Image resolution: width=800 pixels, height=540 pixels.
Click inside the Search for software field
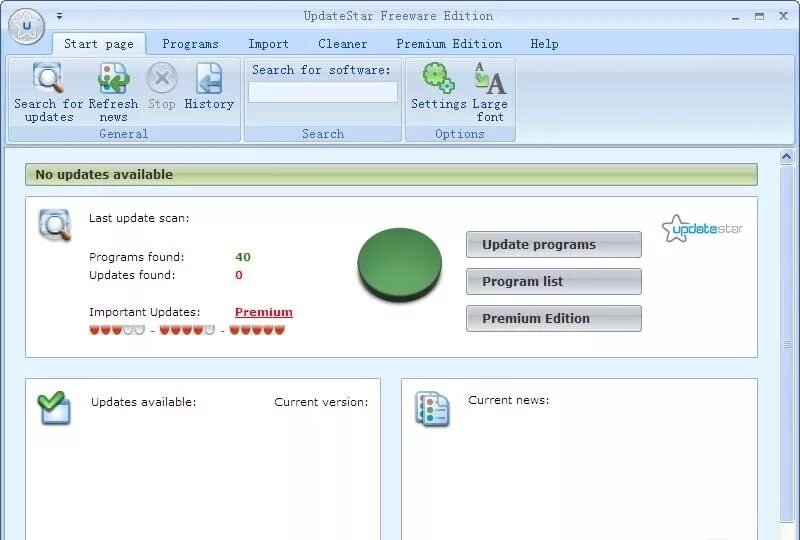322,92
